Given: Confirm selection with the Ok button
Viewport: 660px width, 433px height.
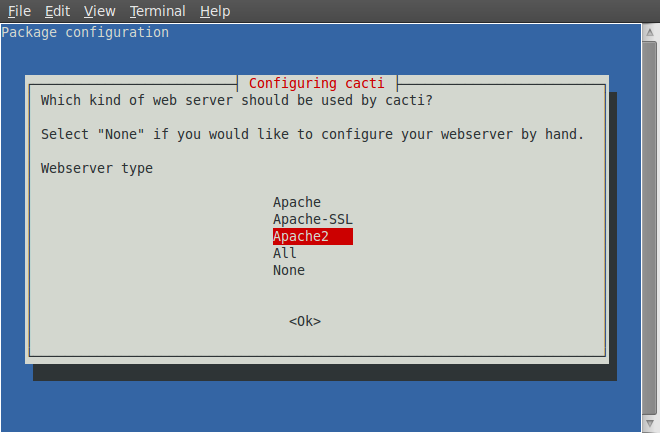Looking at the screenshot, I should (305, 321).
